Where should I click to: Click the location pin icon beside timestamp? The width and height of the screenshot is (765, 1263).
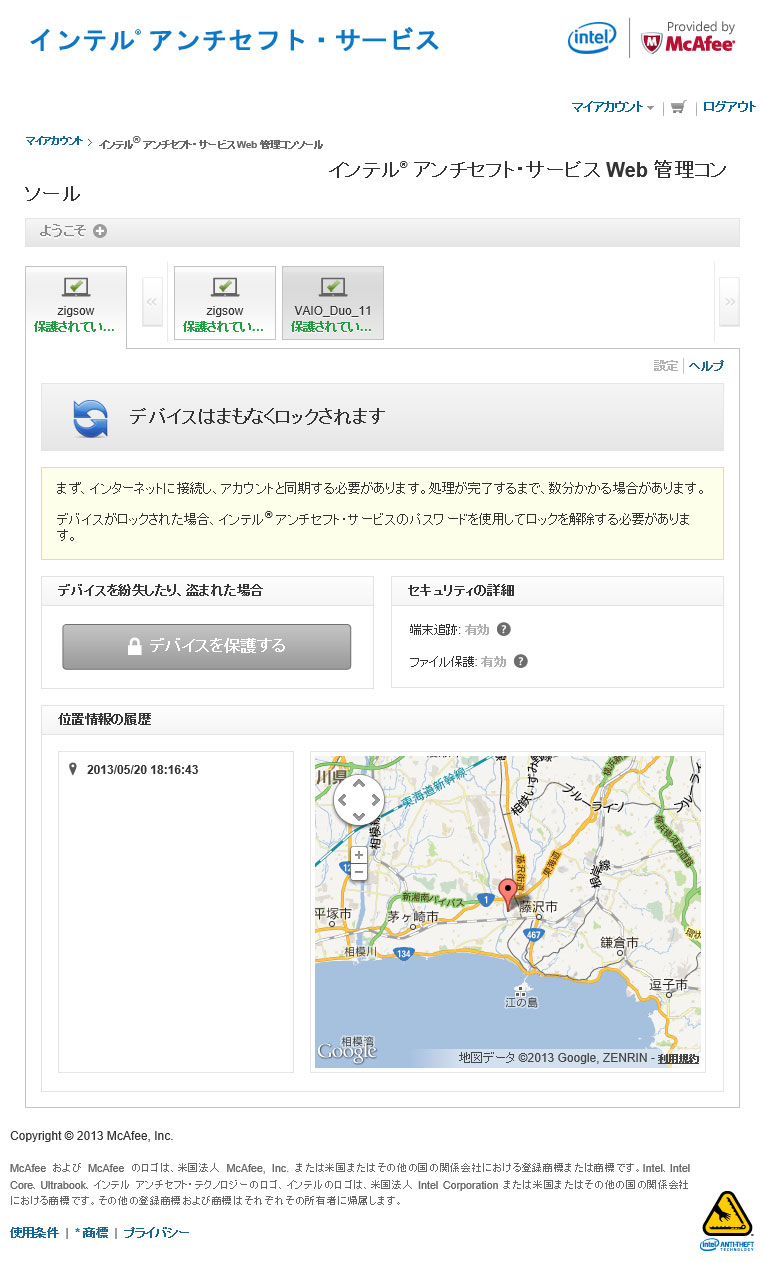point(73,769)
